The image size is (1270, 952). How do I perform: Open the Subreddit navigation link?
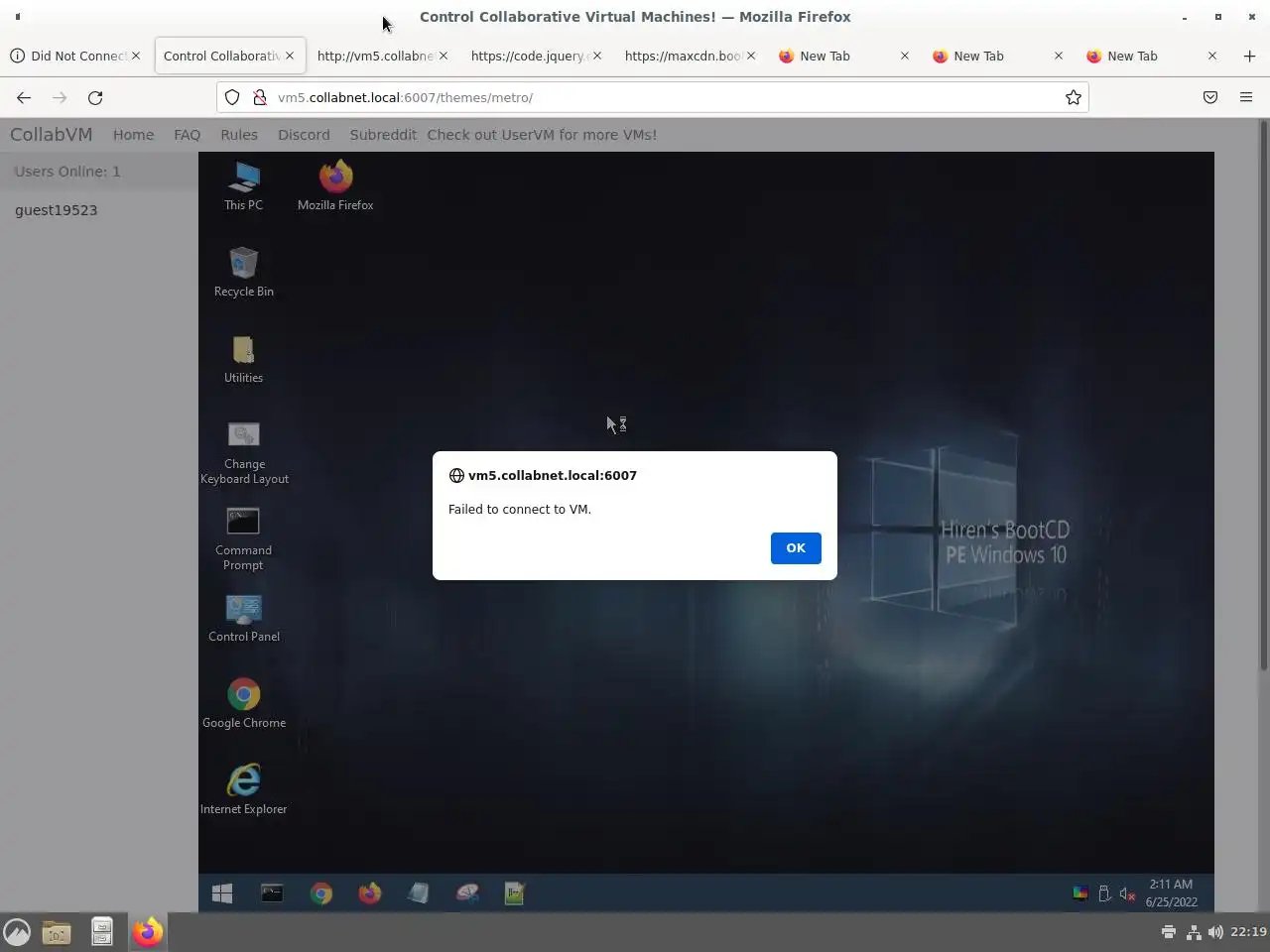(x=383, y=135)
